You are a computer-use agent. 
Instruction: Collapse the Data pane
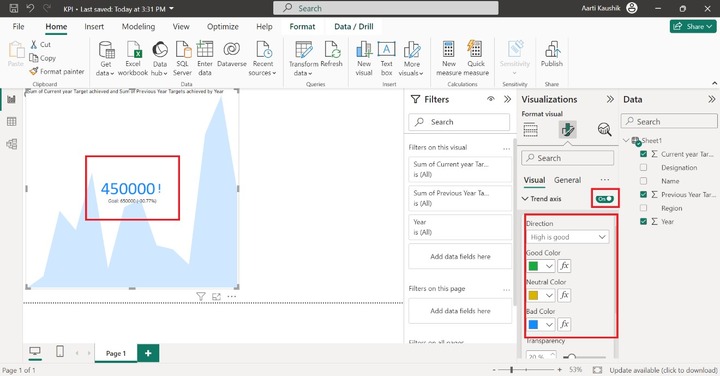712,99
